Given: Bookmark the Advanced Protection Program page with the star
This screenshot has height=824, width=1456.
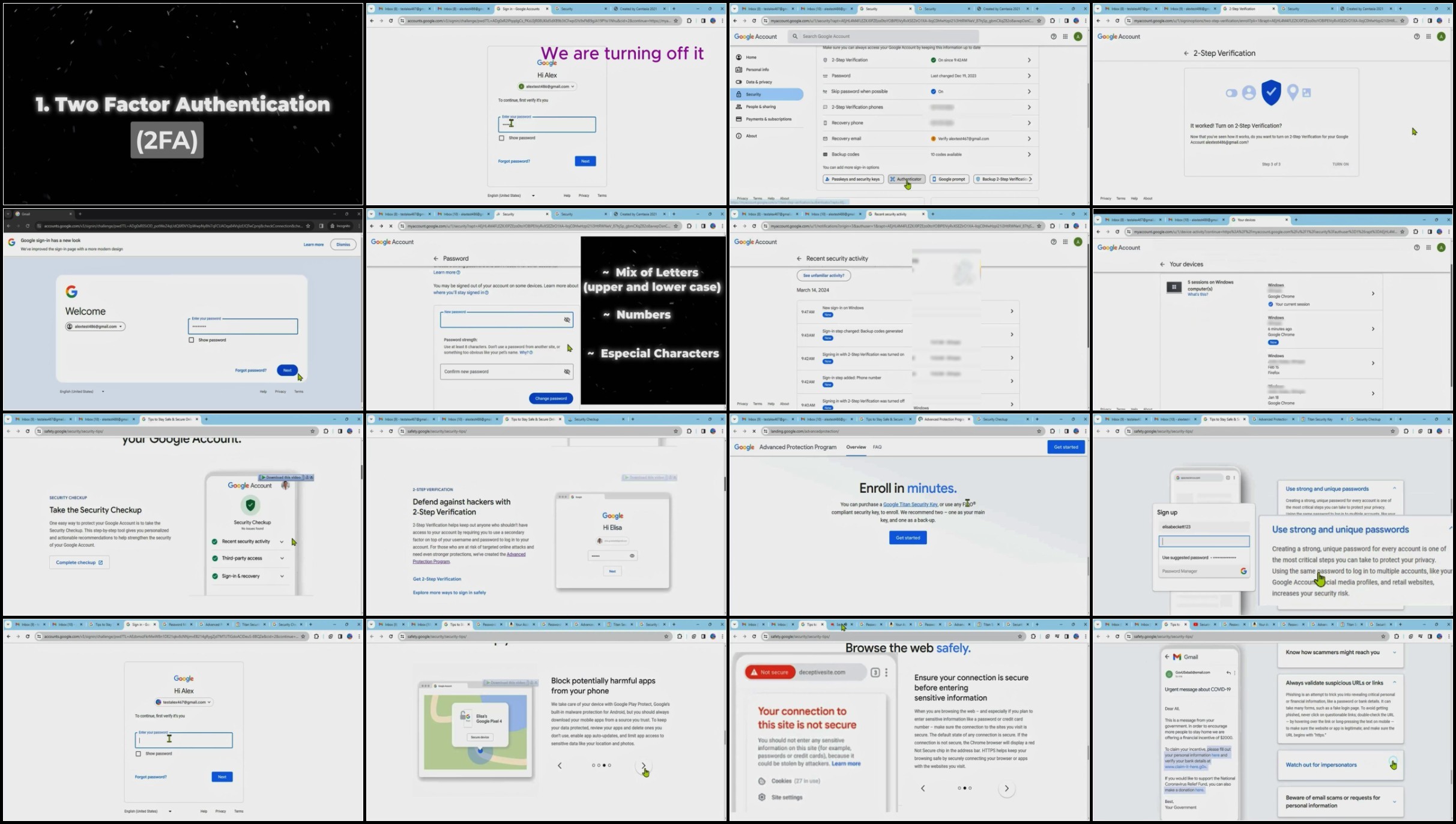Looking at the screenshot, I should (1039, 432).
